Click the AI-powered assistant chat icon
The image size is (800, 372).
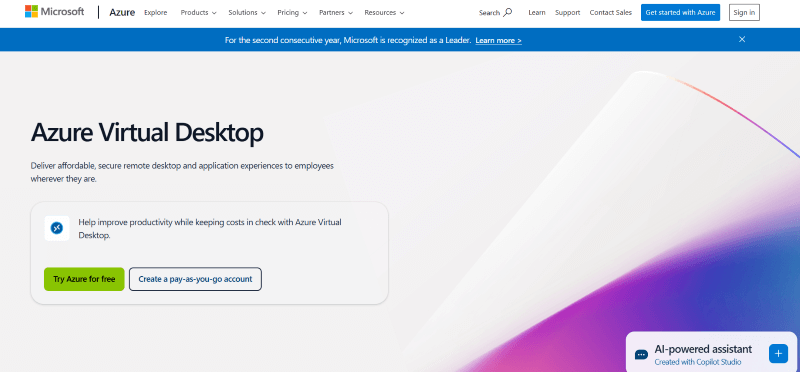[641, 354]
